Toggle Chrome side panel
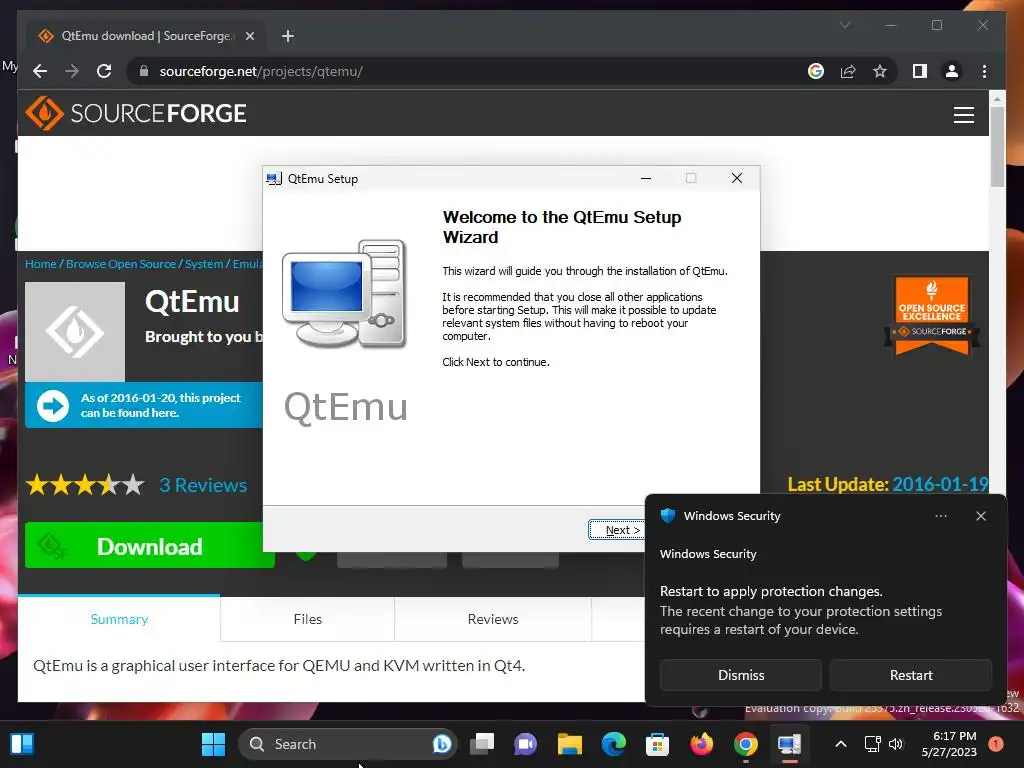 pyautogui.click(x=920, y=71)
